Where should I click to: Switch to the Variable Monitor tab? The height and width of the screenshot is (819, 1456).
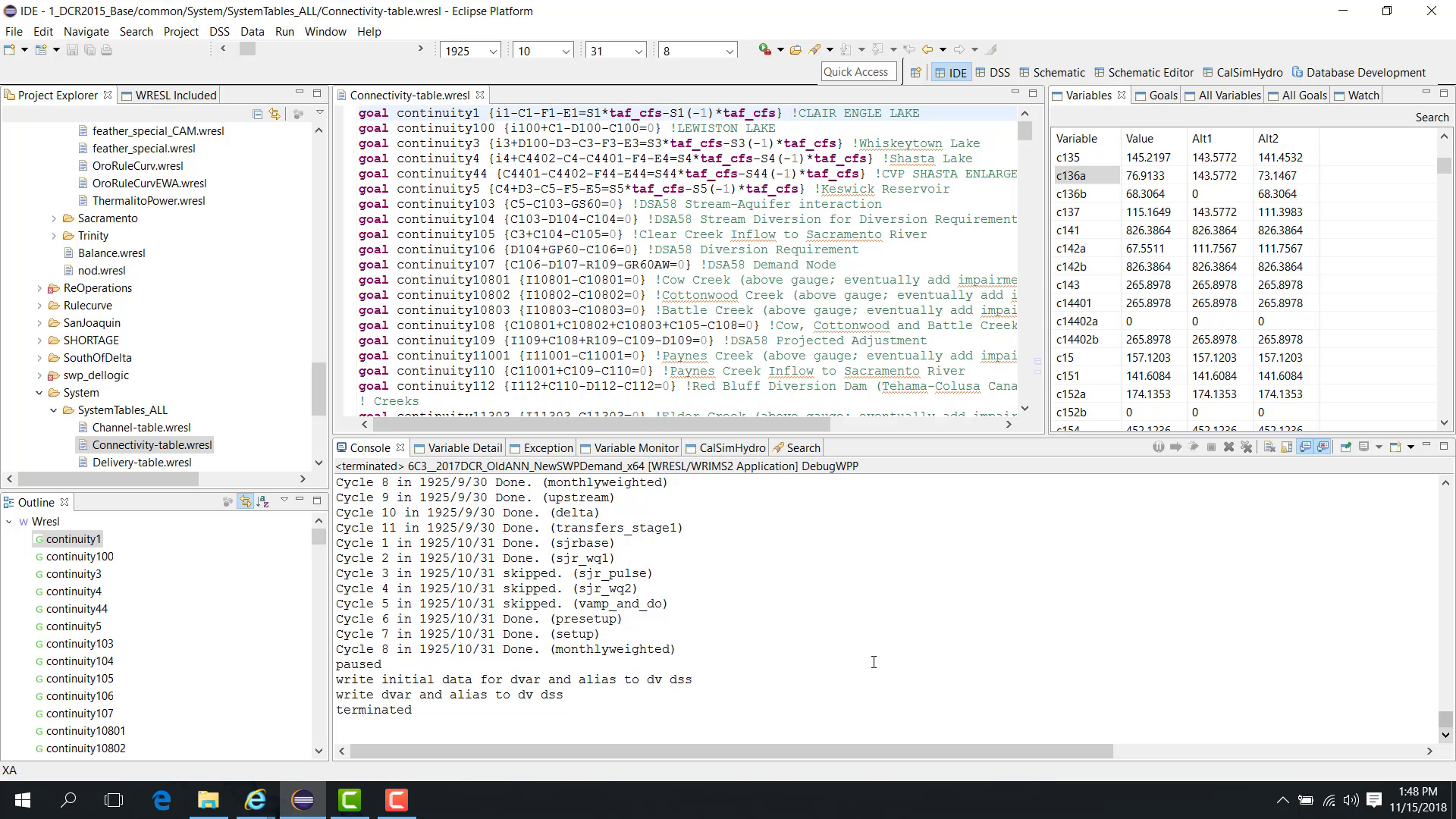tap(629, 448)
